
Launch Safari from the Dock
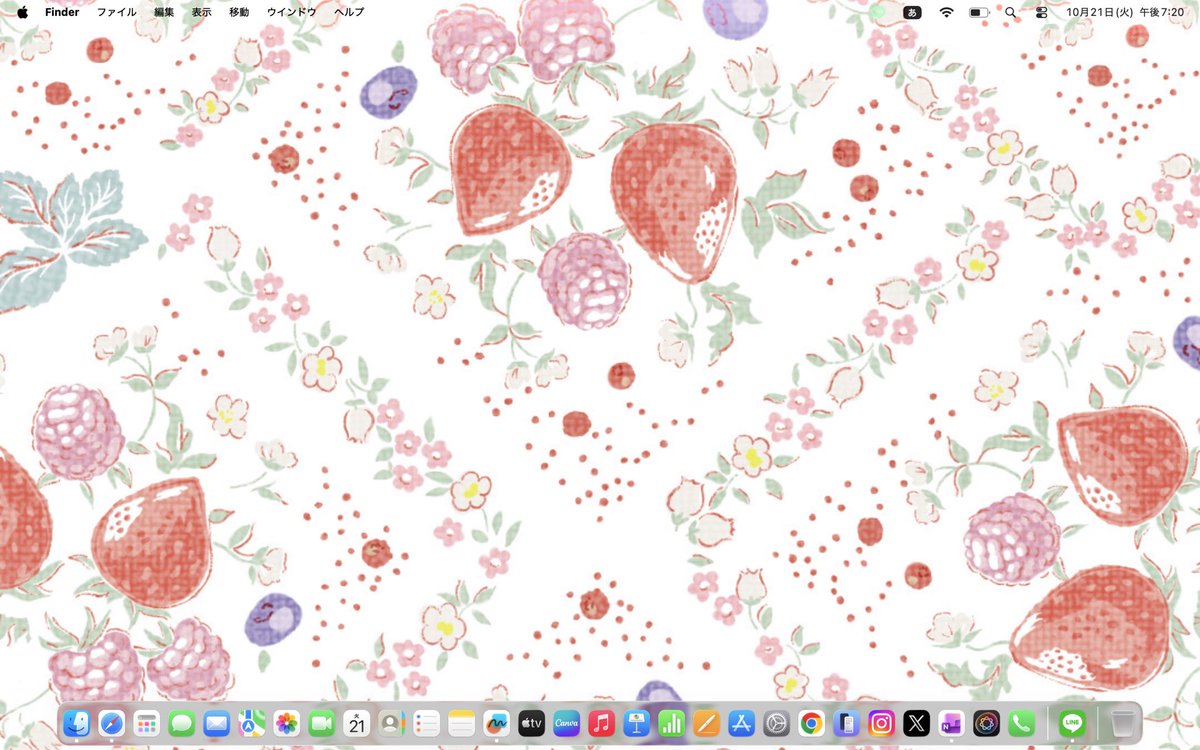coord(112,722)
